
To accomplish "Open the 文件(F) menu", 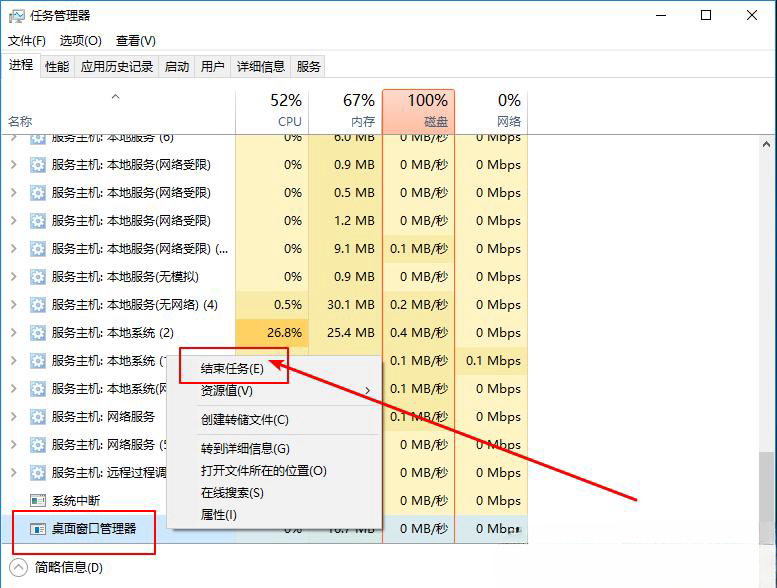I will [27, 41].
